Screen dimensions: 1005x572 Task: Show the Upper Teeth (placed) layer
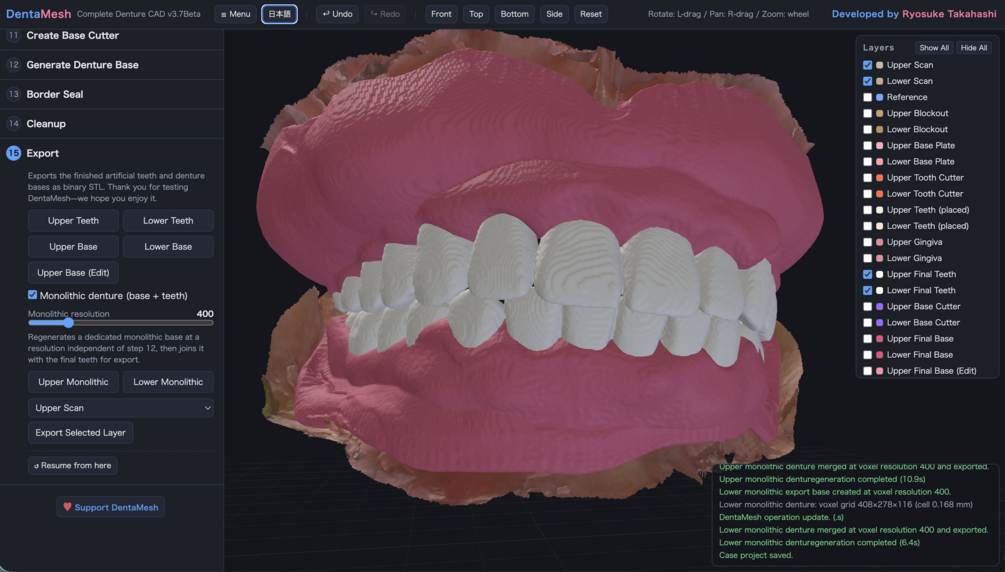(x=867, y=210)
